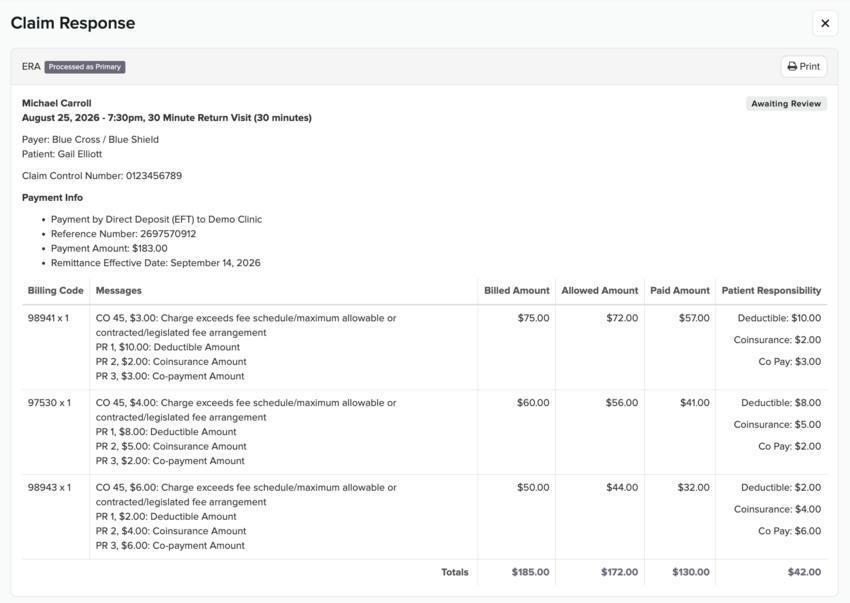Image resolution: width=850 pixels, height=603 pixels.
Task: Close the Claim Response dialog
Action: pyautogui.click(x=825, y=23)
